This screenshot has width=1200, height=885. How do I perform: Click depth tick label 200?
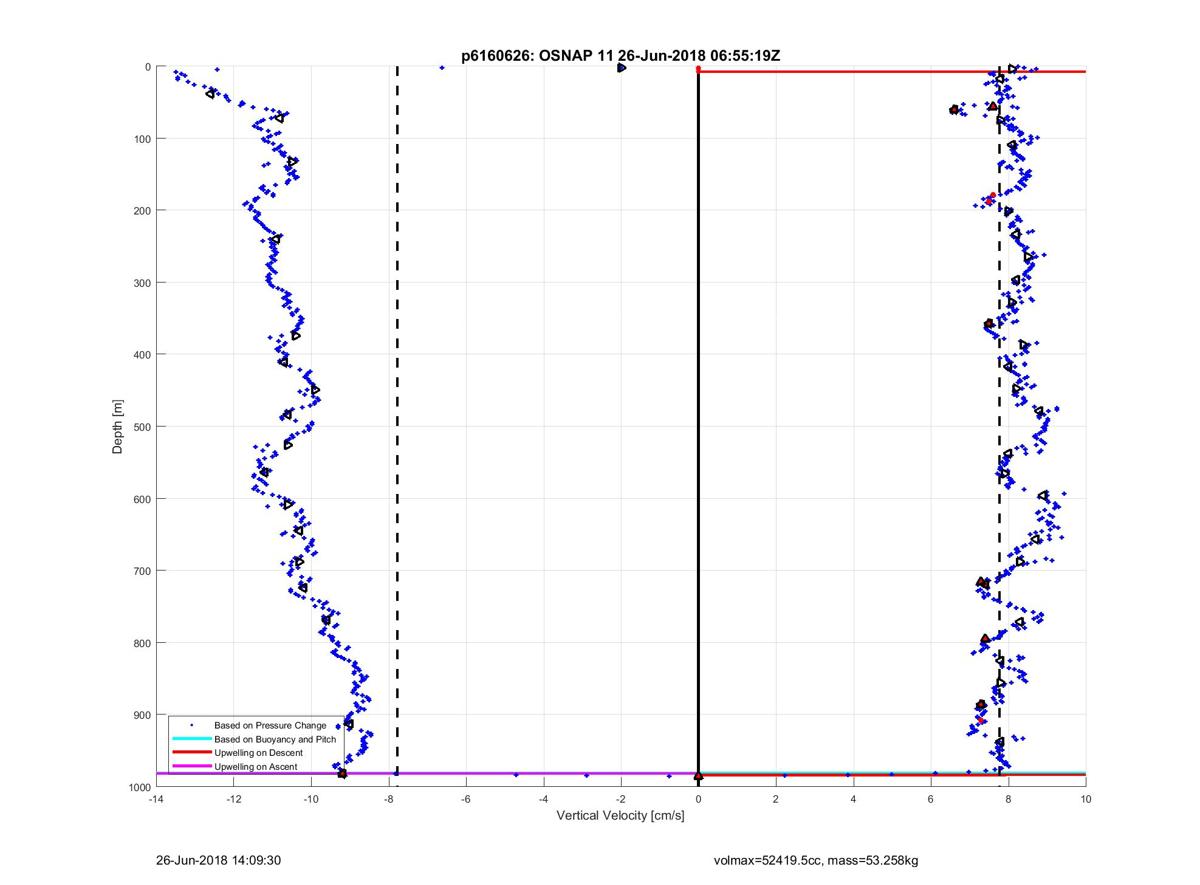pos(142,211)
